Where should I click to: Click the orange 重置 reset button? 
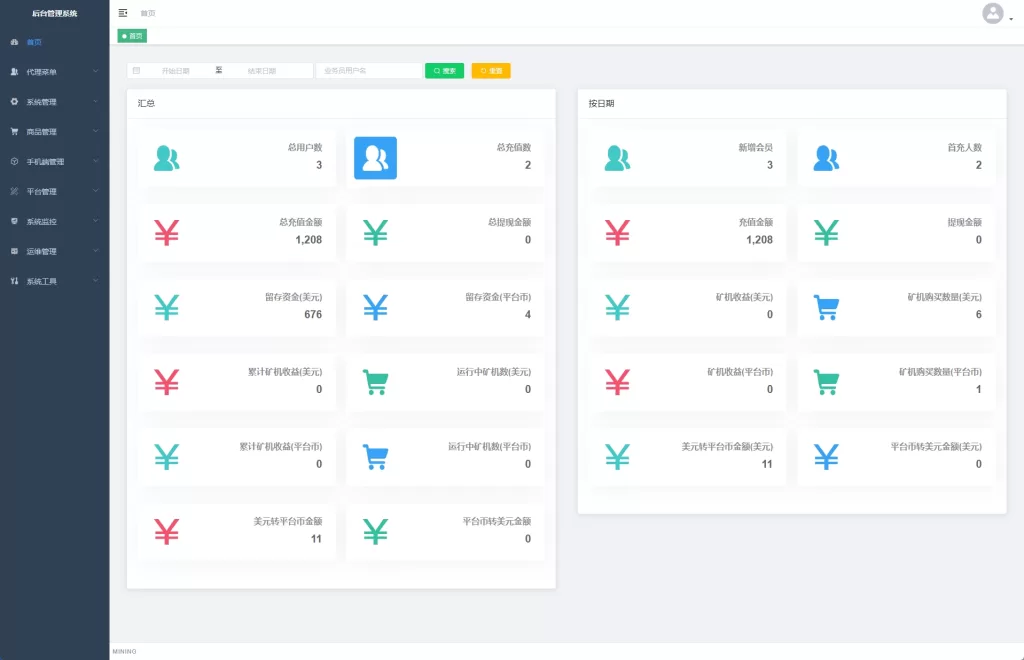pos(491,71)
